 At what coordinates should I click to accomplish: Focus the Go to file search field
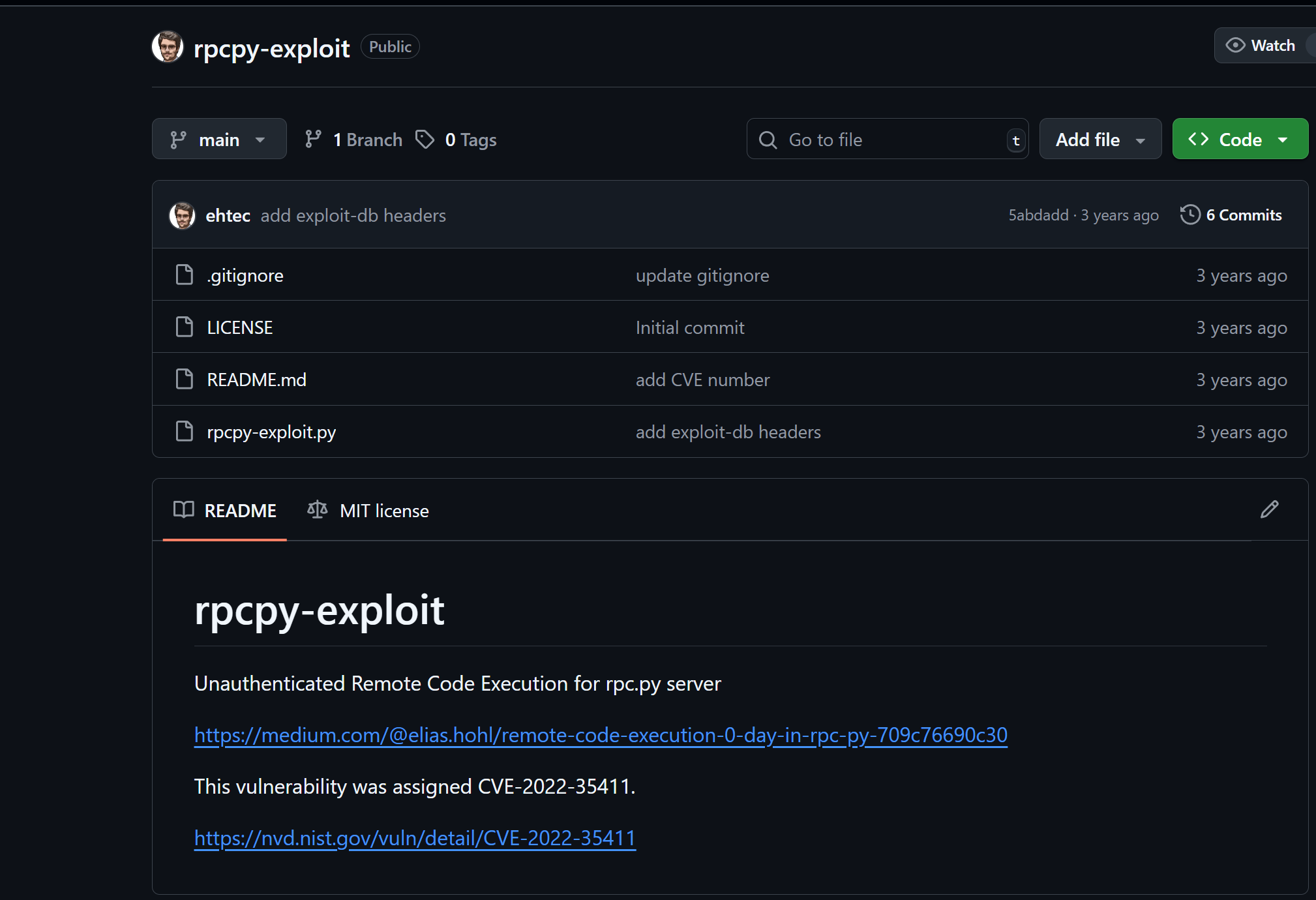[x=887, y=140]
